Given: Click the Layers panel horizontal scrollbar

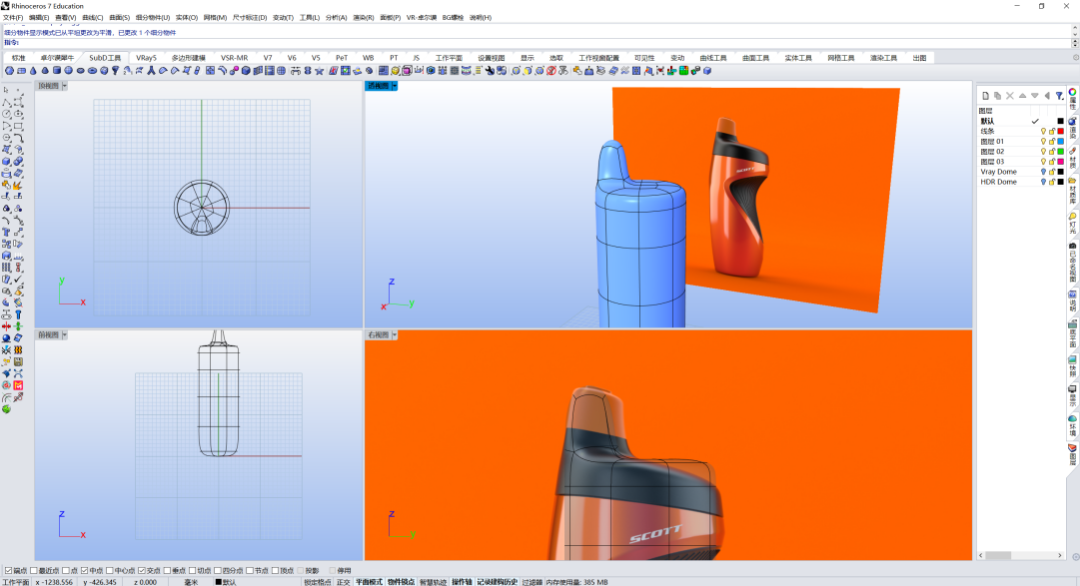Looking at the screenshot, I should point(1021,555).
